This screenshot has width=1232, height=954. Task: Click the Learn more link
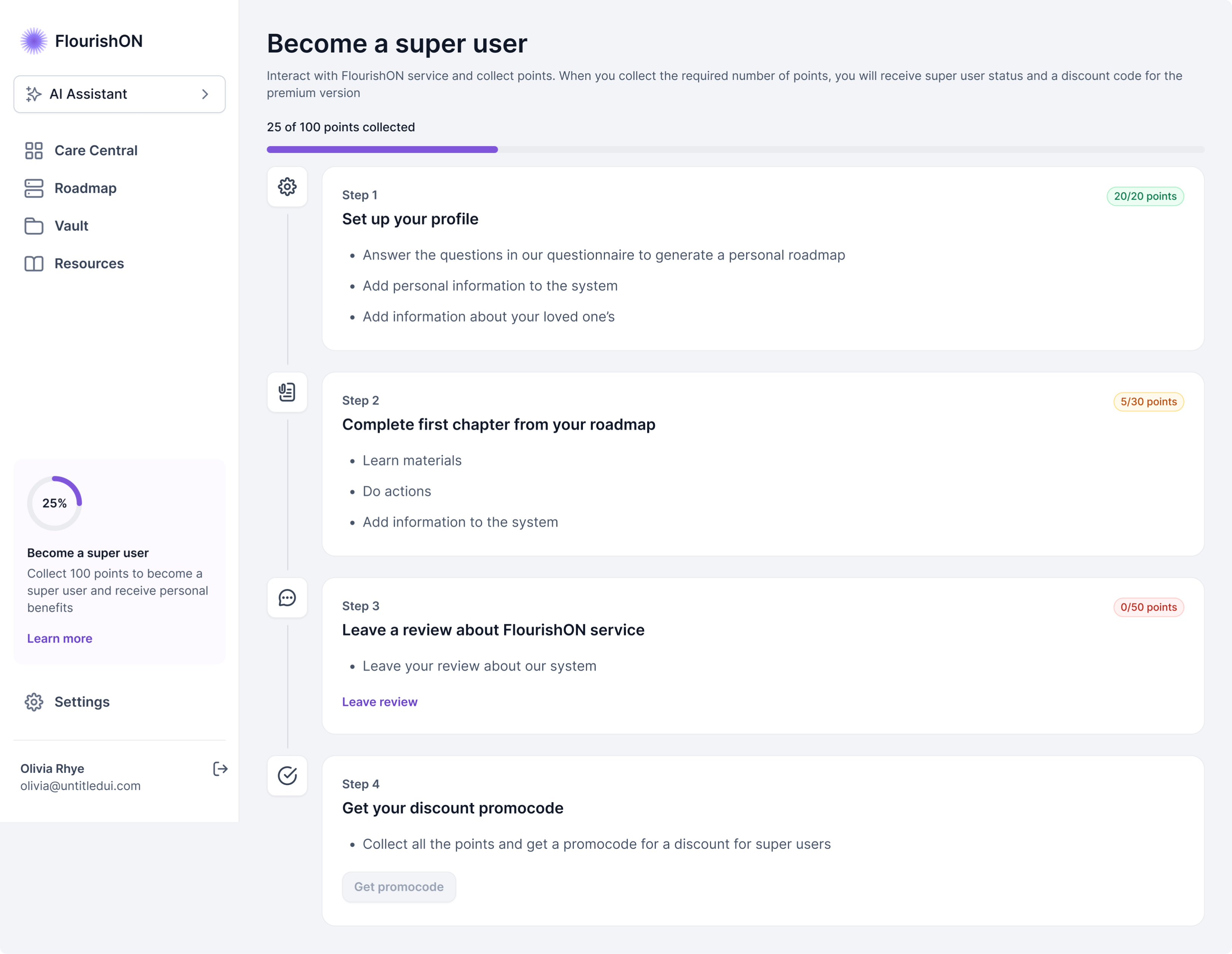click(x=59, y=638)
